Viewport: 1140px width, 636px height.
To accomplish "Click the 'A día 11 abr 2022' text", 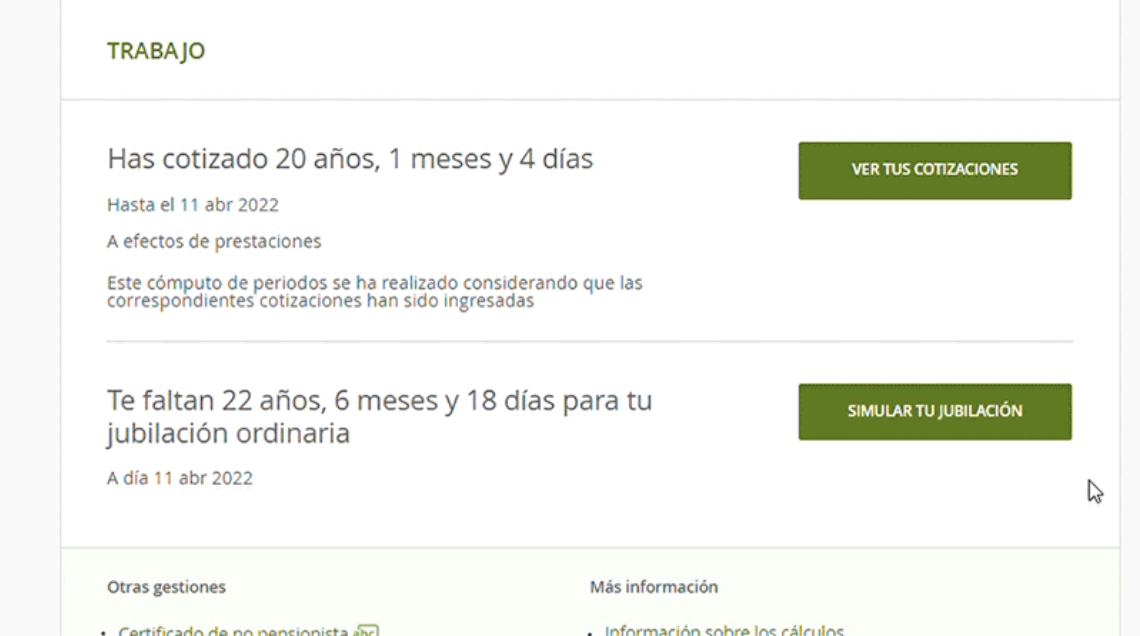I will tap(180, 478).
